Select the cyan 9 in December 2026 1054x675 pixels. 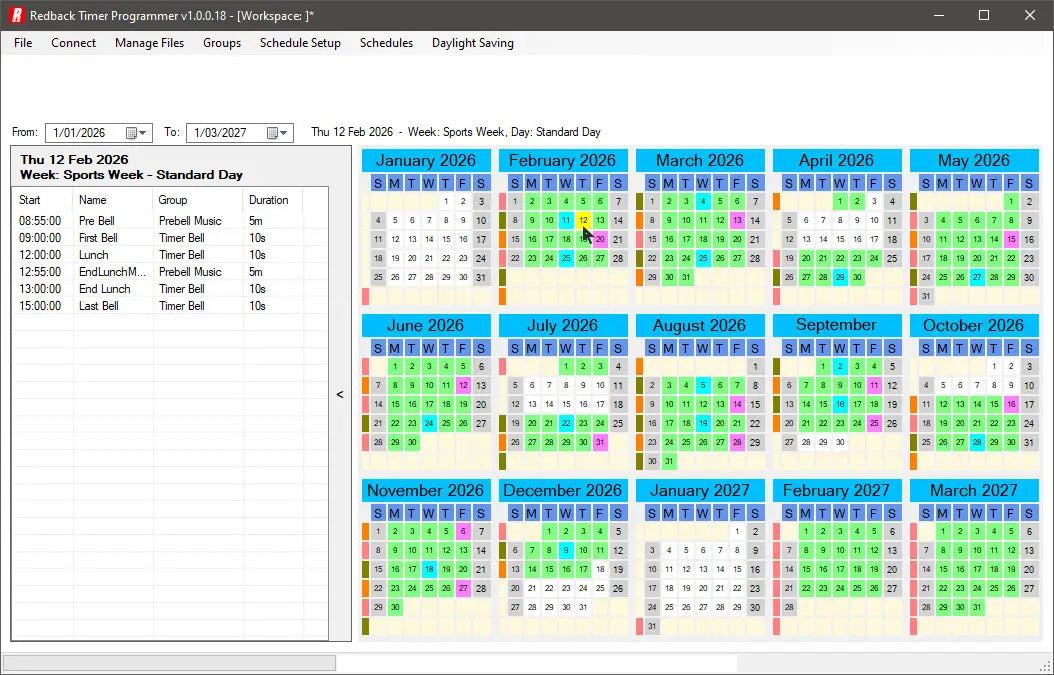[x=566, y=550]
